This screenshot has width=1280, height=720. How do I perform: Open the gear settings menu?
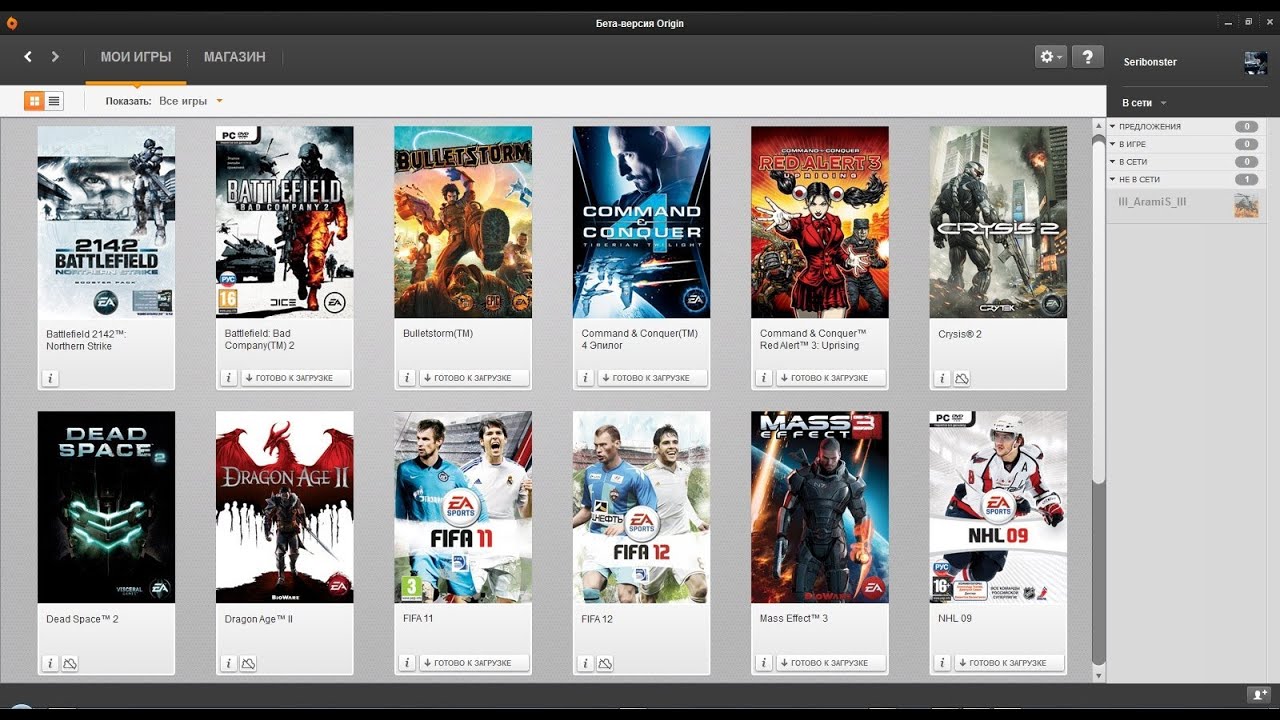tap(1051, 57)
